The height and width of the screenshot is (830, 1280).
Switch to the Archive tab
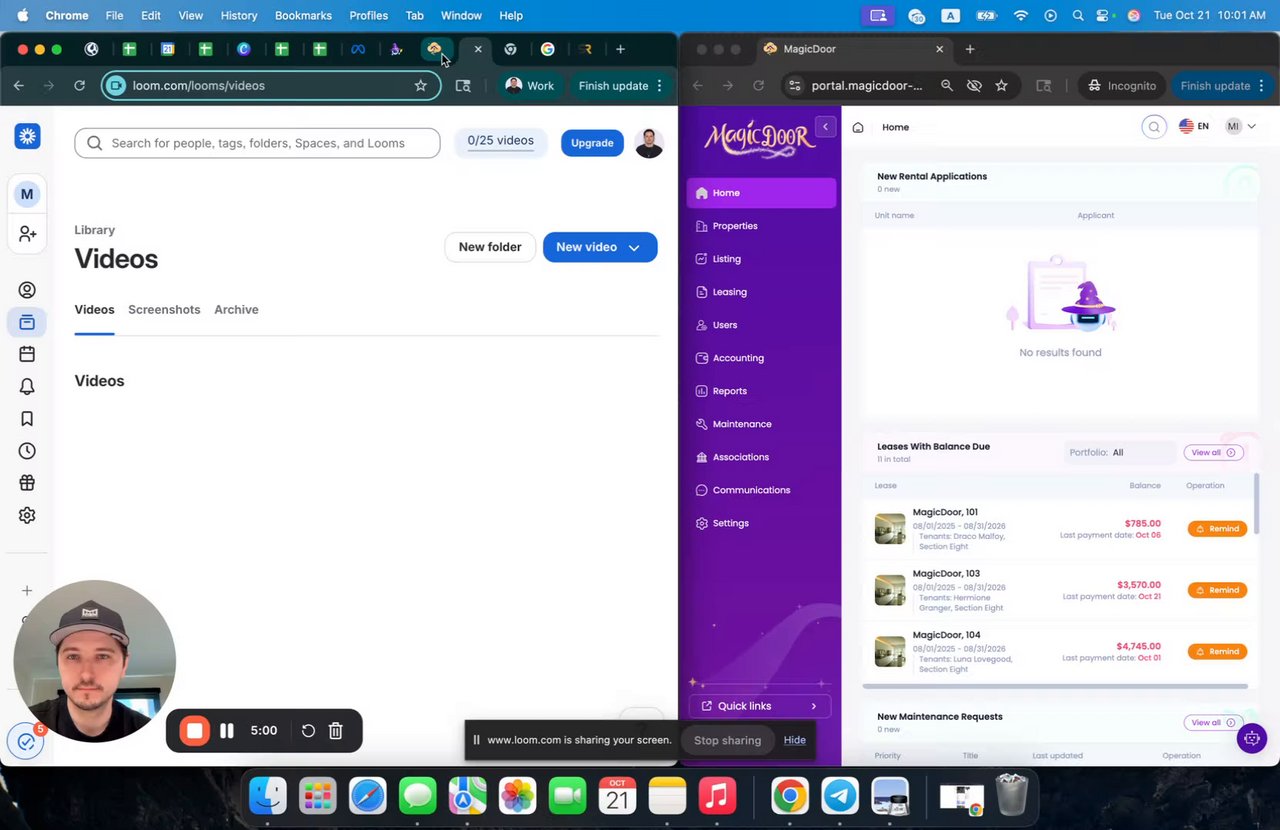click(x=236, y=310)
